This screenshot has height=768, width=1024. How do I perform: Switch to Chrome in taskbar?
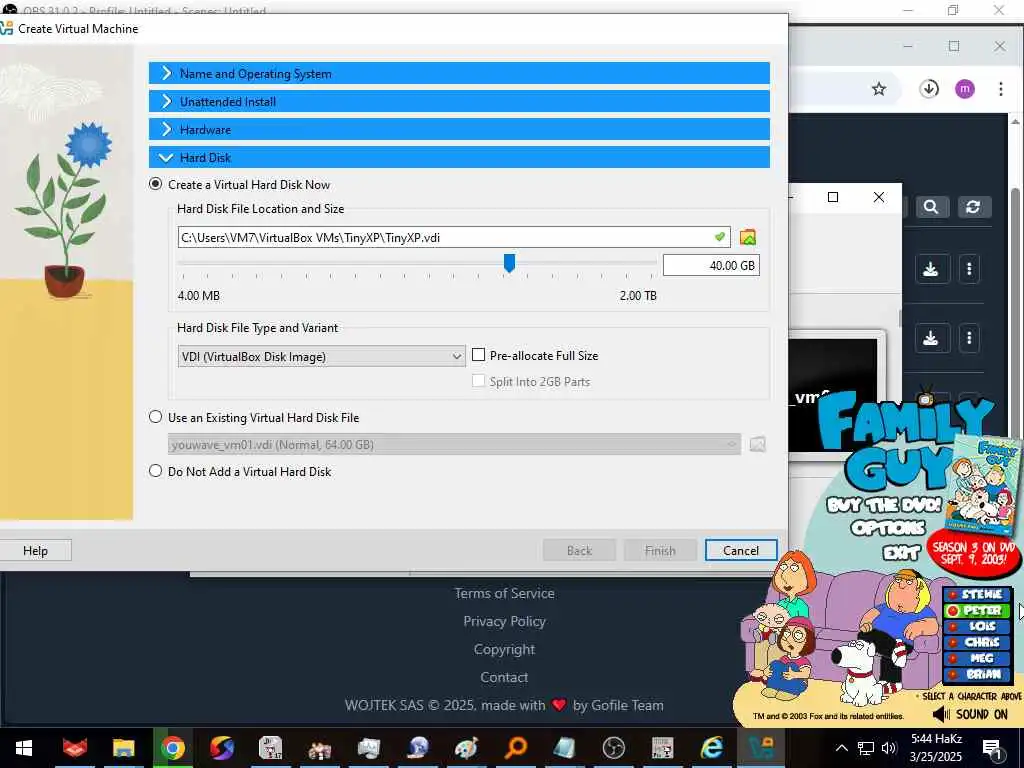coord(172,748)
